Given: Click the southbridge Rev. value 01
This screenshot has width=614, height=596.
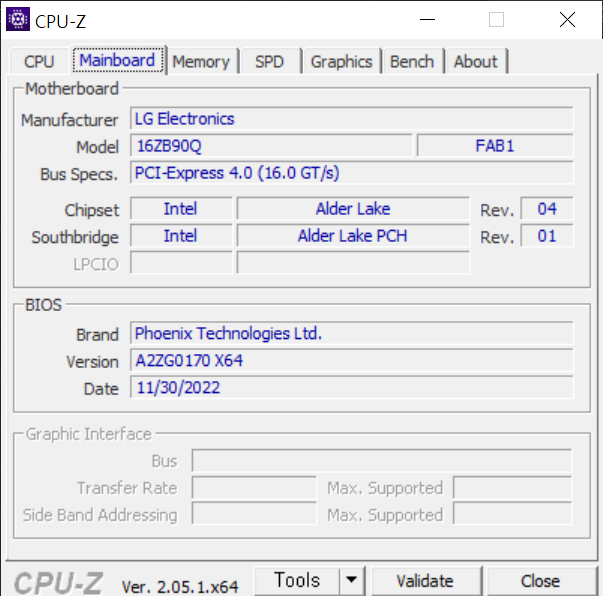Looking at the screenshot, I should [x=547, y=236].
